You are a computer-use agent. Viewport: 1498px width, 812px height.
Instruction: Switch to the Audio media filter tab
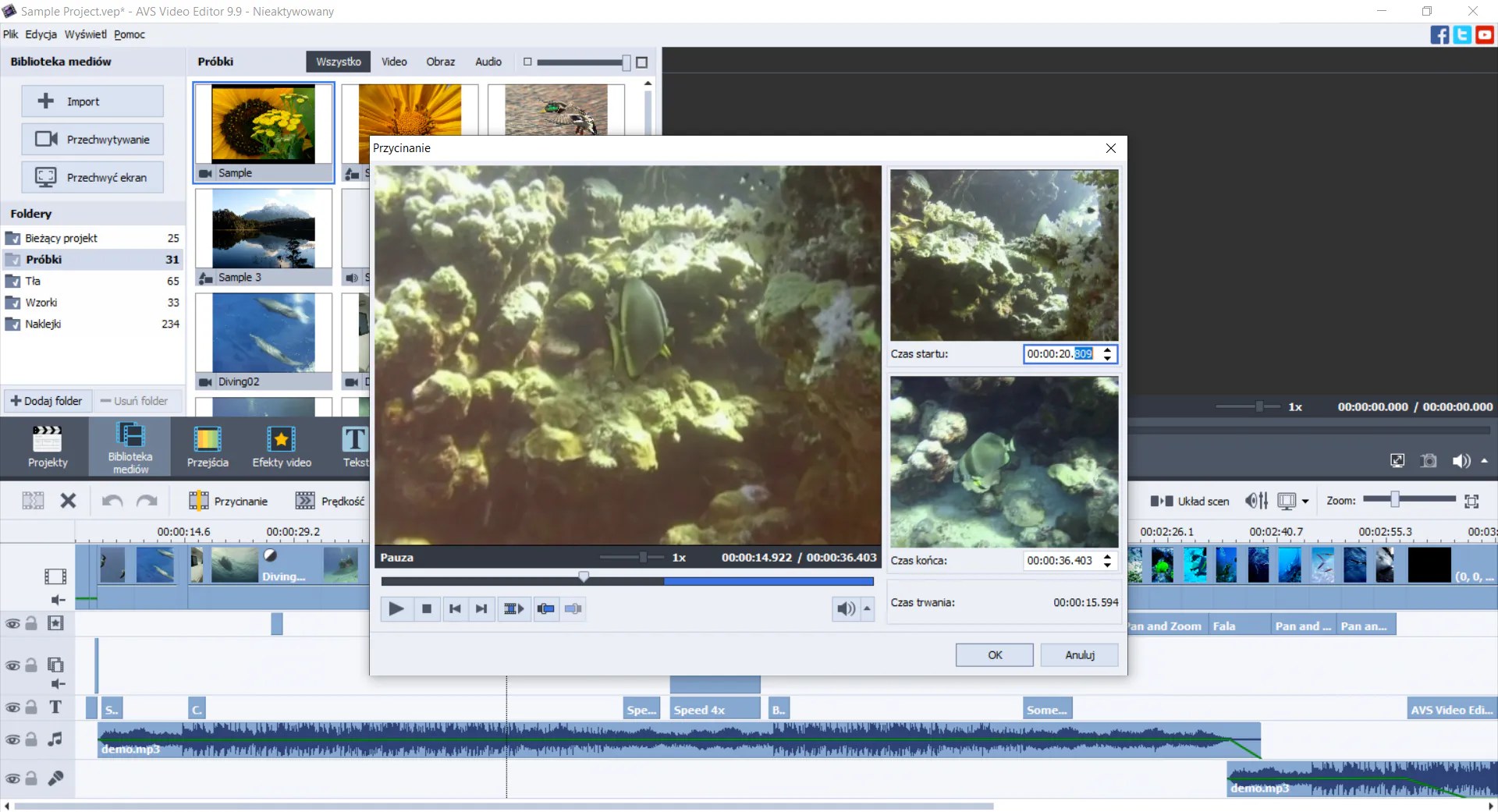(x=488, y=61)
